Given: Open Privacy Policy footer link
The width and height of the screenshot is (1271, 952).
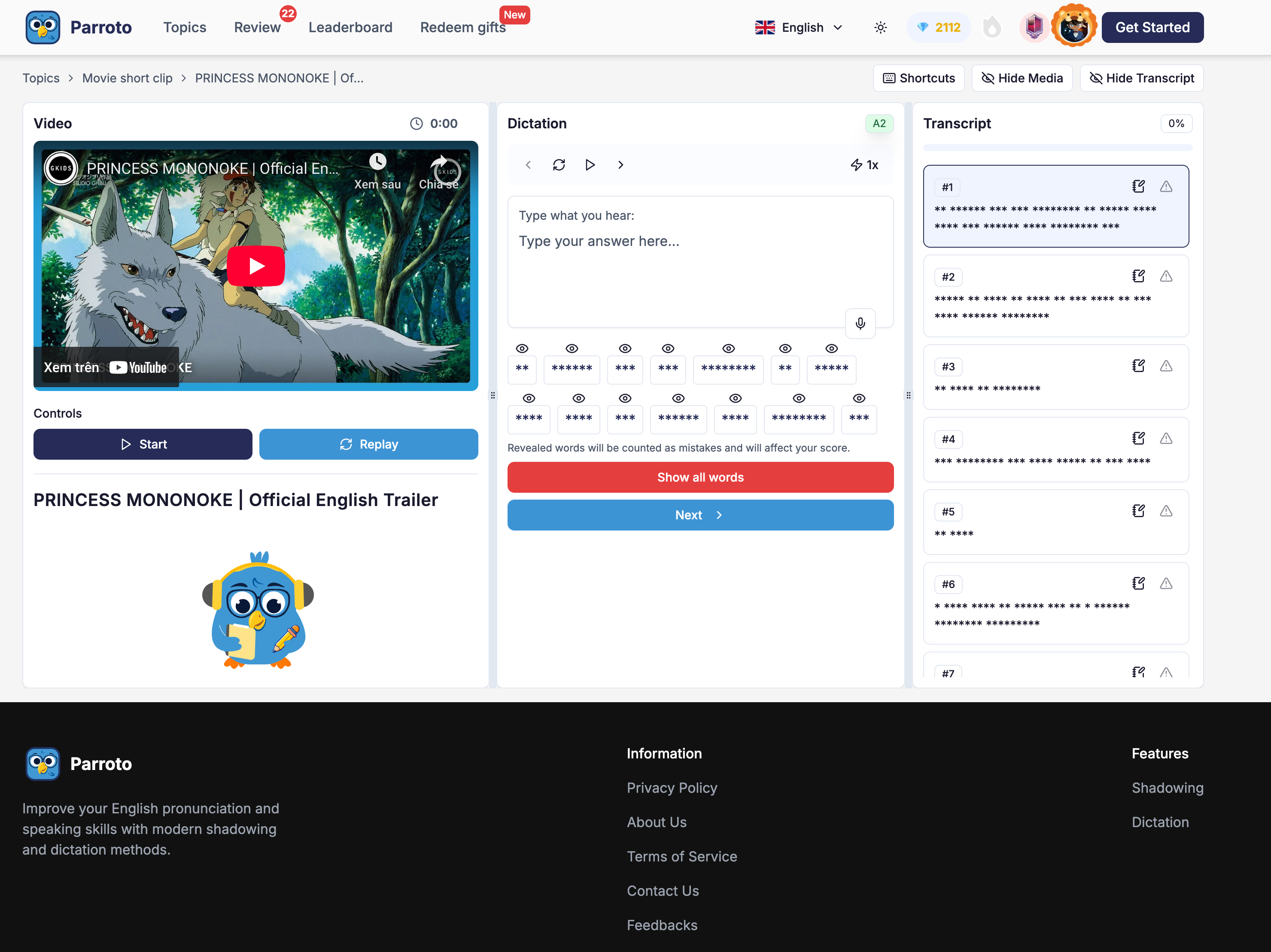Looking at the screenshot, I should pos(672,788).
